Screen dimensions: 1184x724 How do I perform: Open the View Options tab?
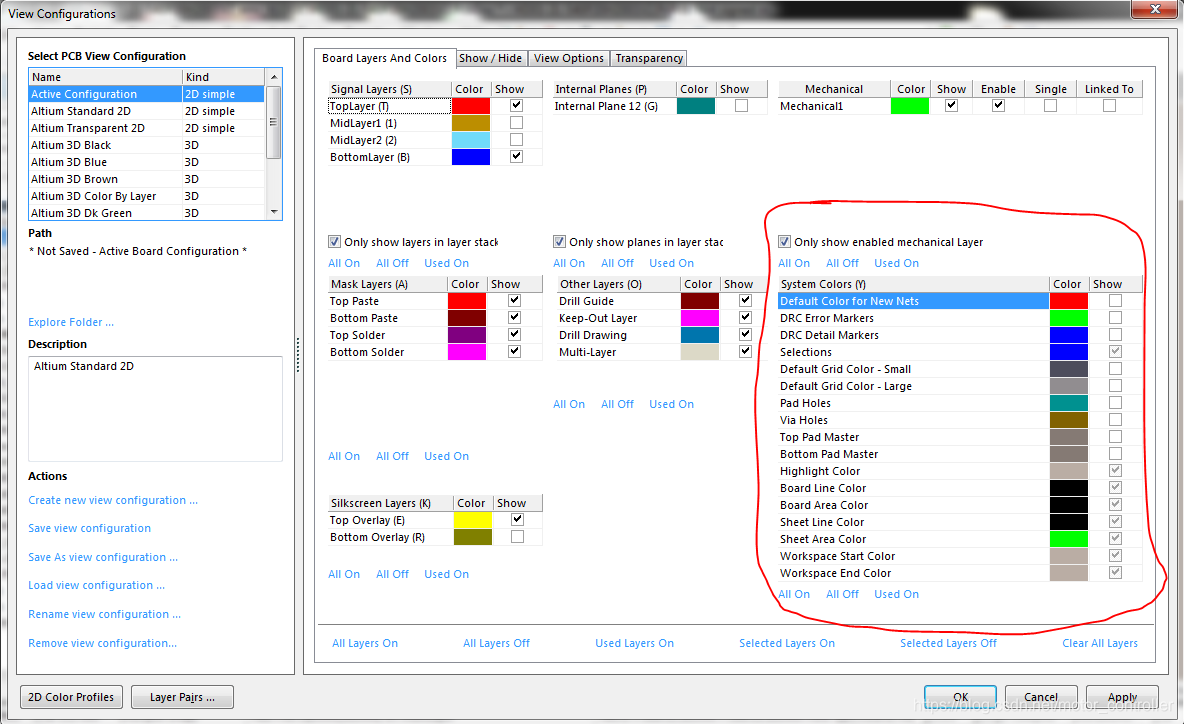(x=569, y=58)
